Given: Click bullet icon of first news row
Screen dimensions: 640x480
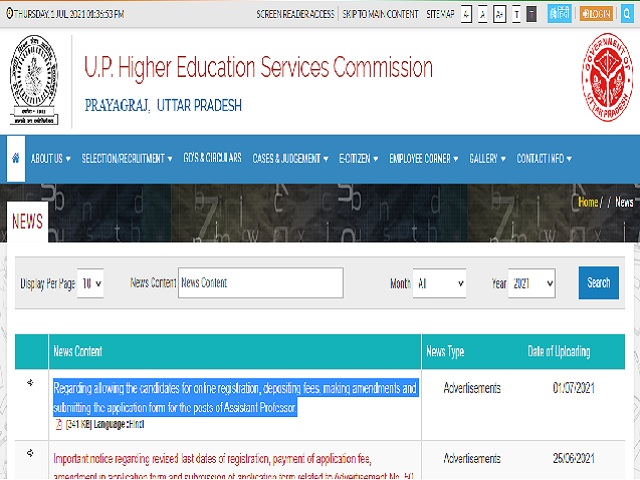Looking at the screenshot, I should pos(30,382).
